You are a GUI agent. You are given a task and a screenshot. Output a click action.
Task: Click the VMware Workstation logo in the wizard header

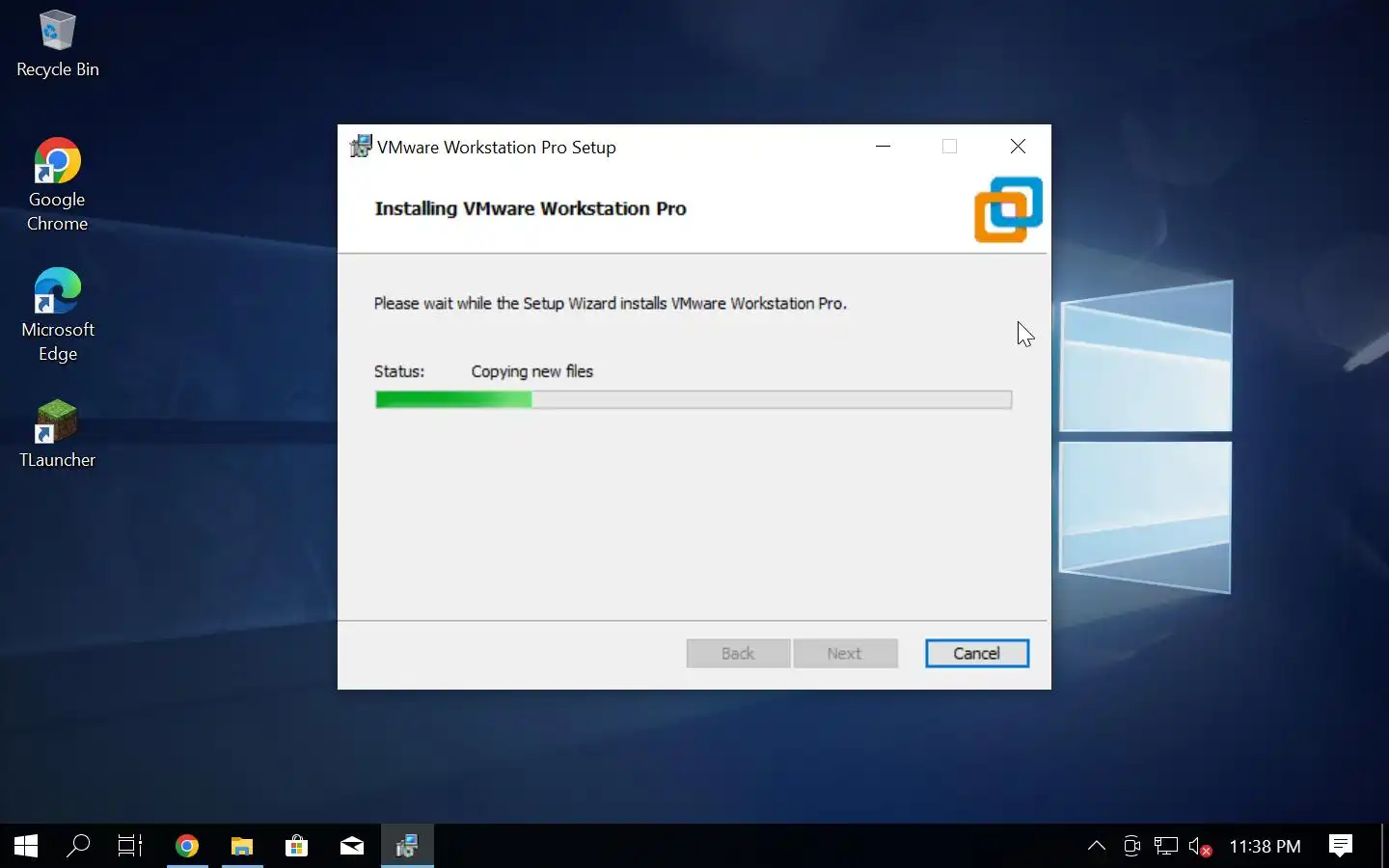(x=1008, y=209)
